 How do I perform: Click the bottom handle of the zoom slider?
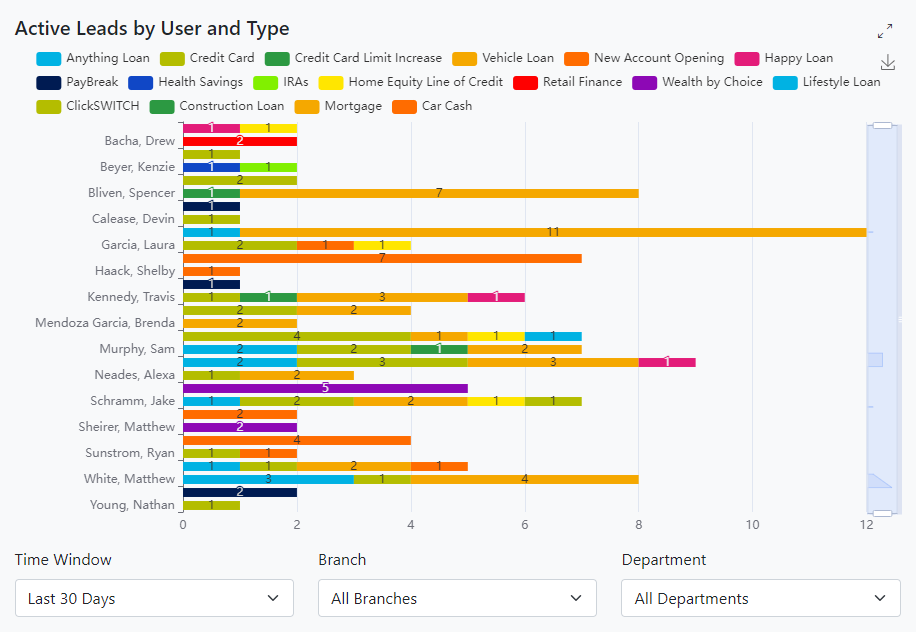[x=881, y=513]
